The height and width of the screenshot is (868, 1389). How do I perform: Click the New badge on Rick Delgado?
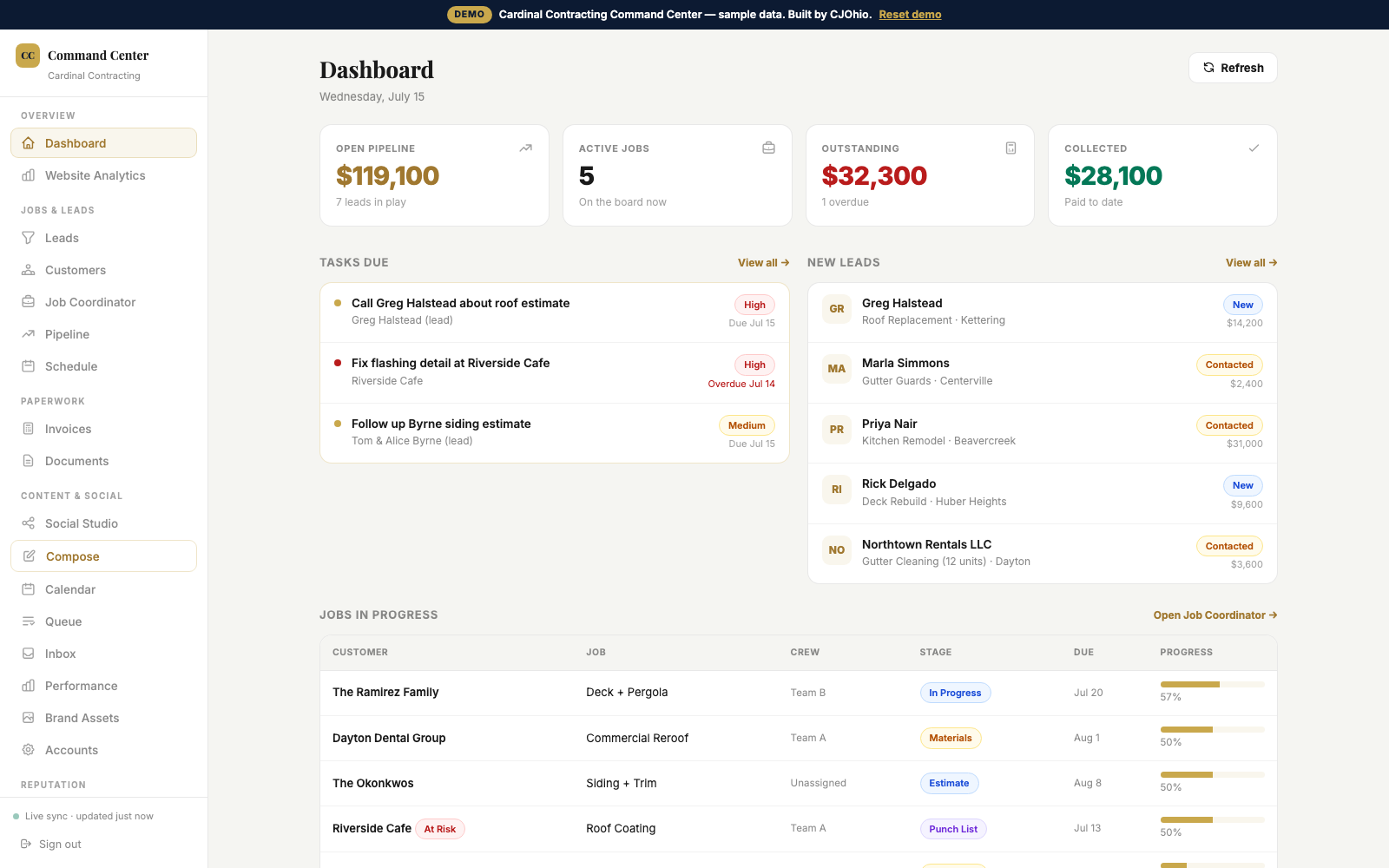pos(1243,485)
